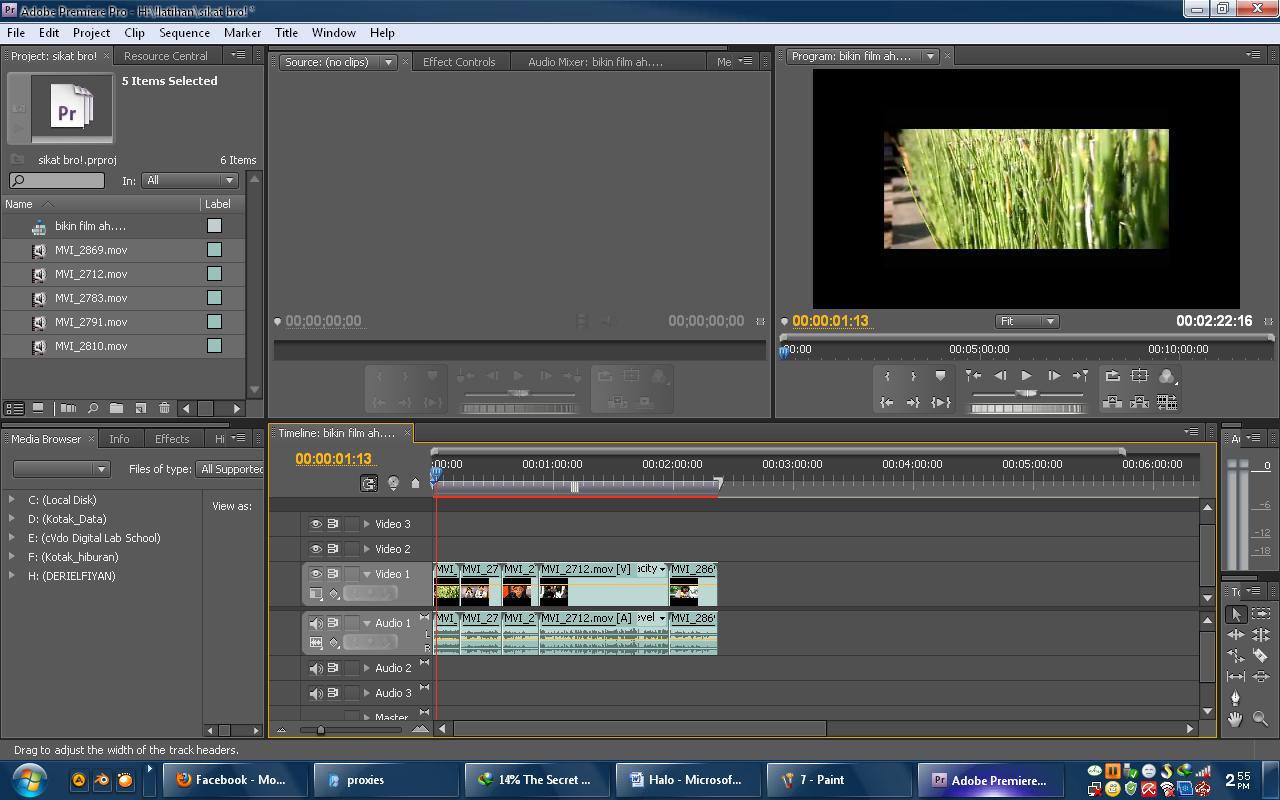The height and width of the screenshot is (800, 1280).
Task: Switch Project panel to Icon View
Action: click(38, 408)
